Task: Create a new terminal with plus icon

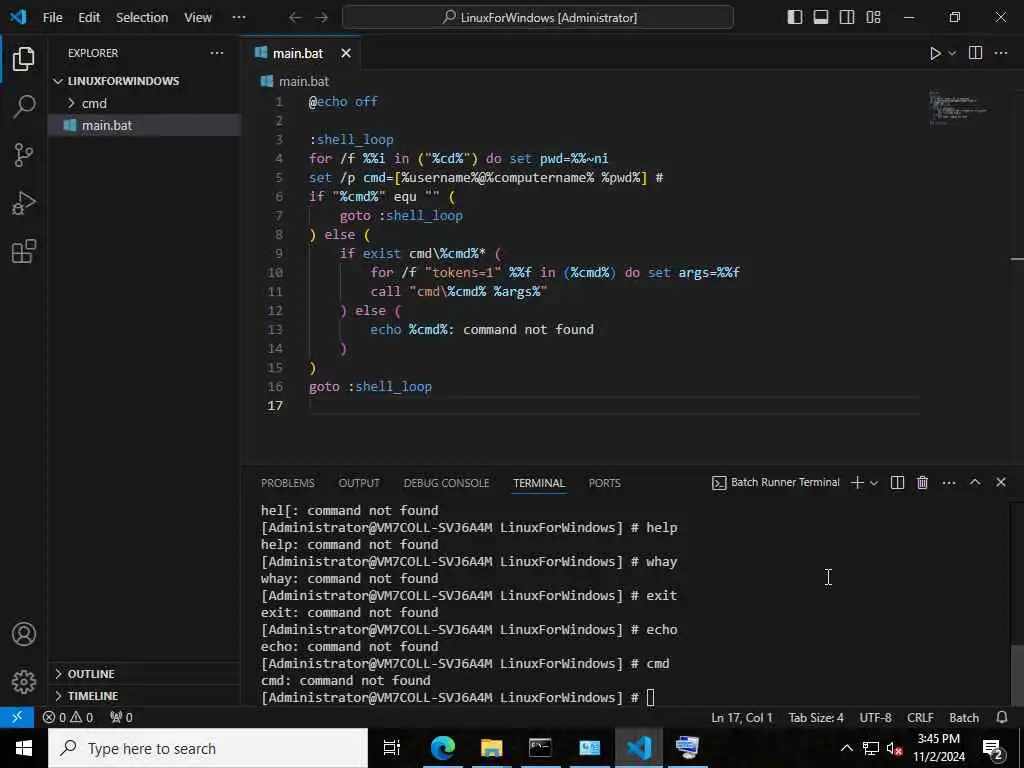Action: click(857, 483)
